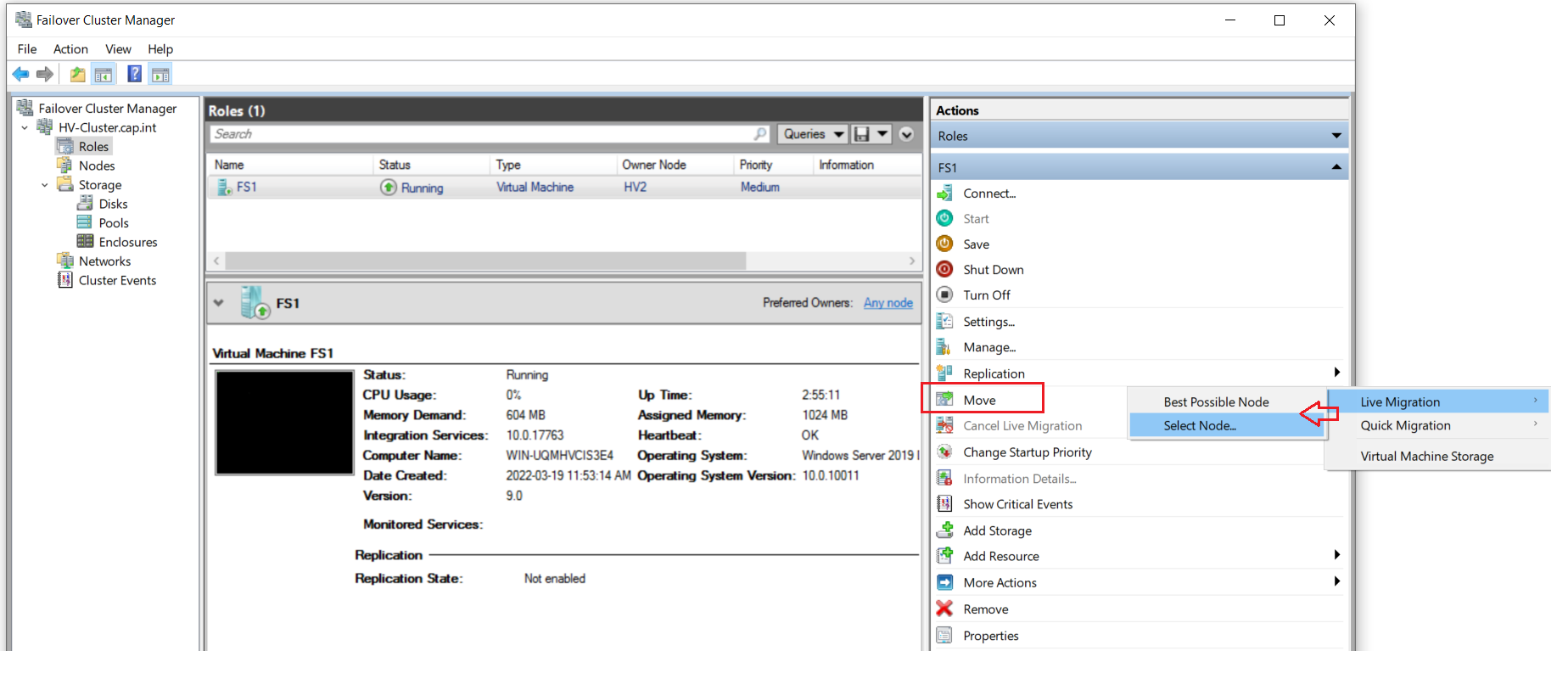Click the Show/Hide Action Pane toolbar icon
This screenshot has width=1568, height=679.
click(x=160, y=75)
